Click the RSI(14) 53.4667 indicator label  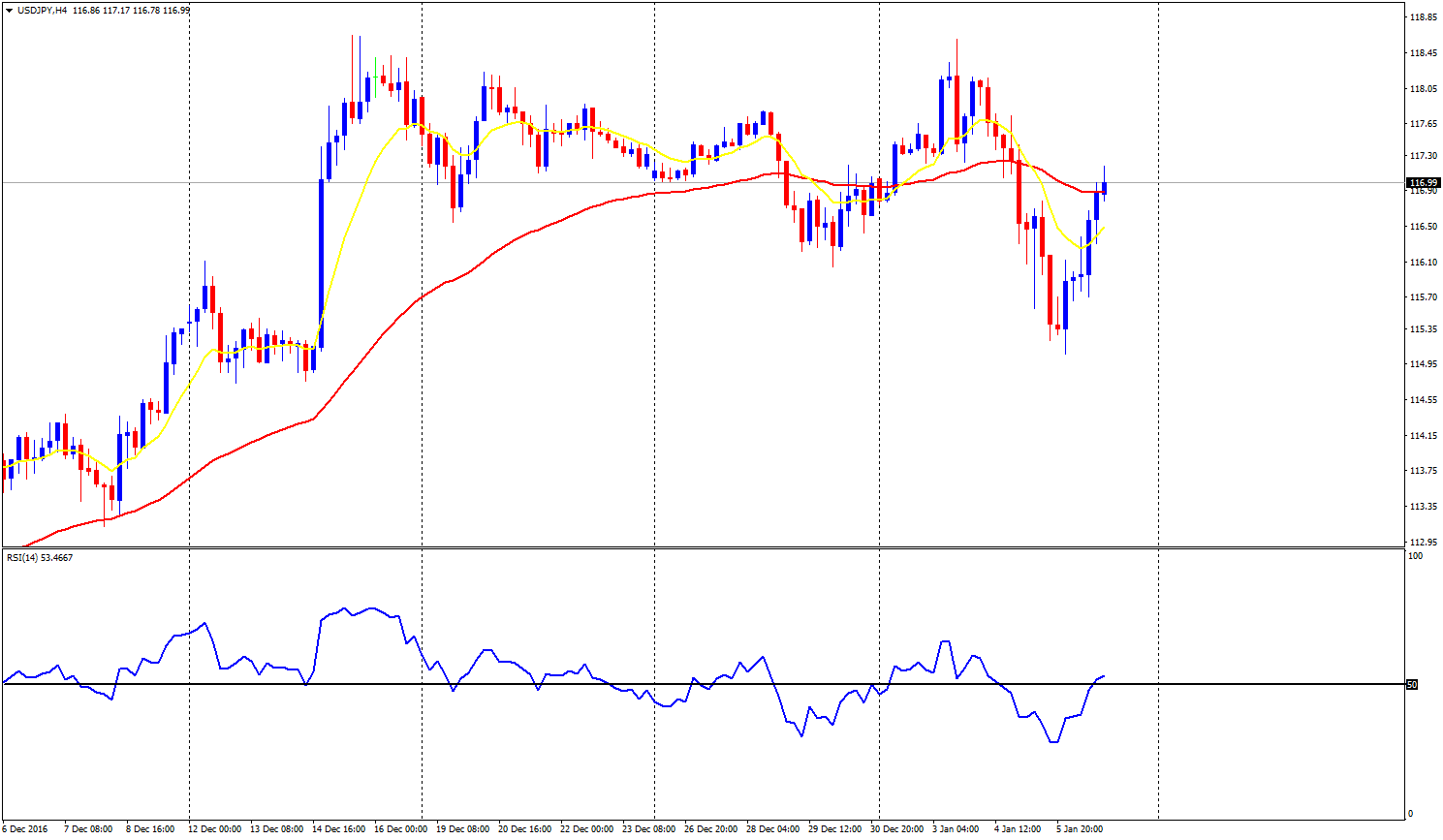[x=40, y=557]
